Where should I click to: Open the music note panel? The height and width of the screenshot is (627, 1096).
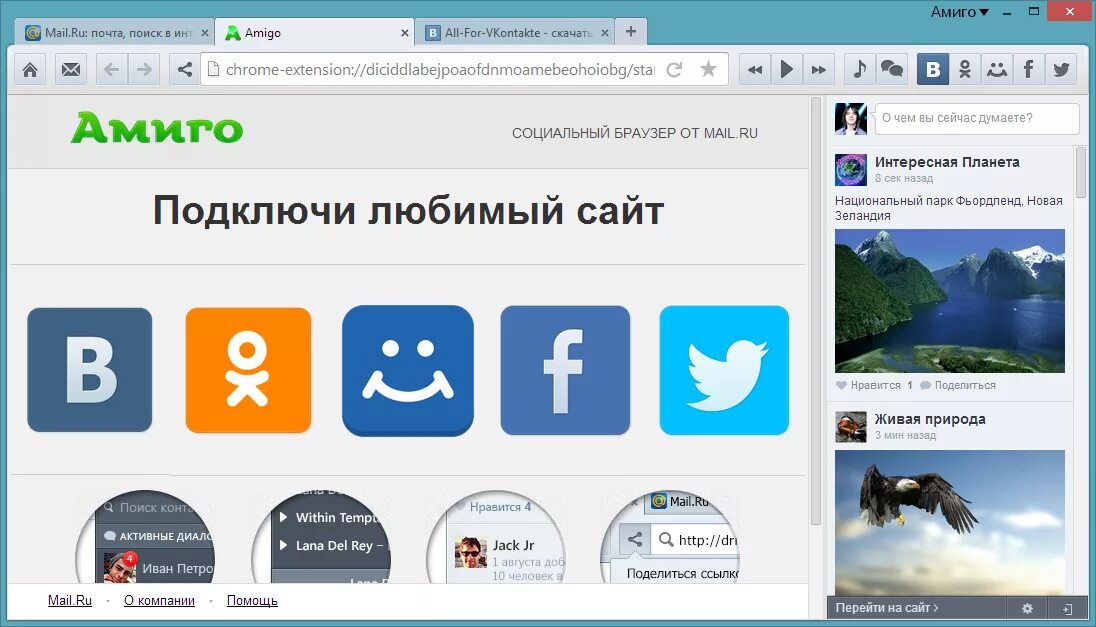pyautogui.click(x=860, y=69)
